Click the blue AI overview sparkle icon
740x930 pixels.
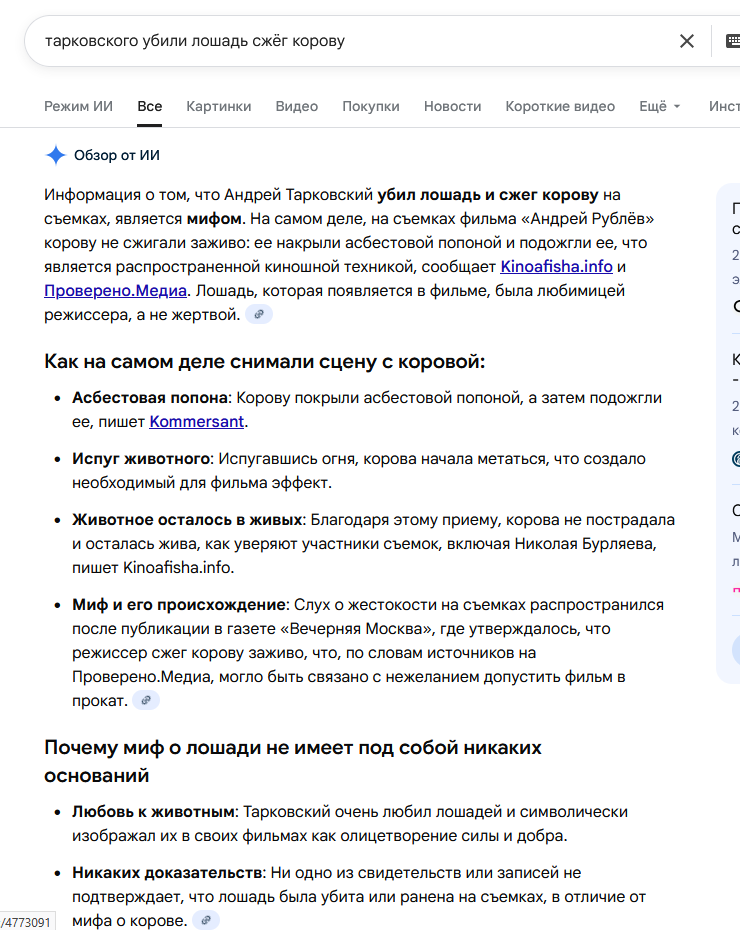pos(56,155)
